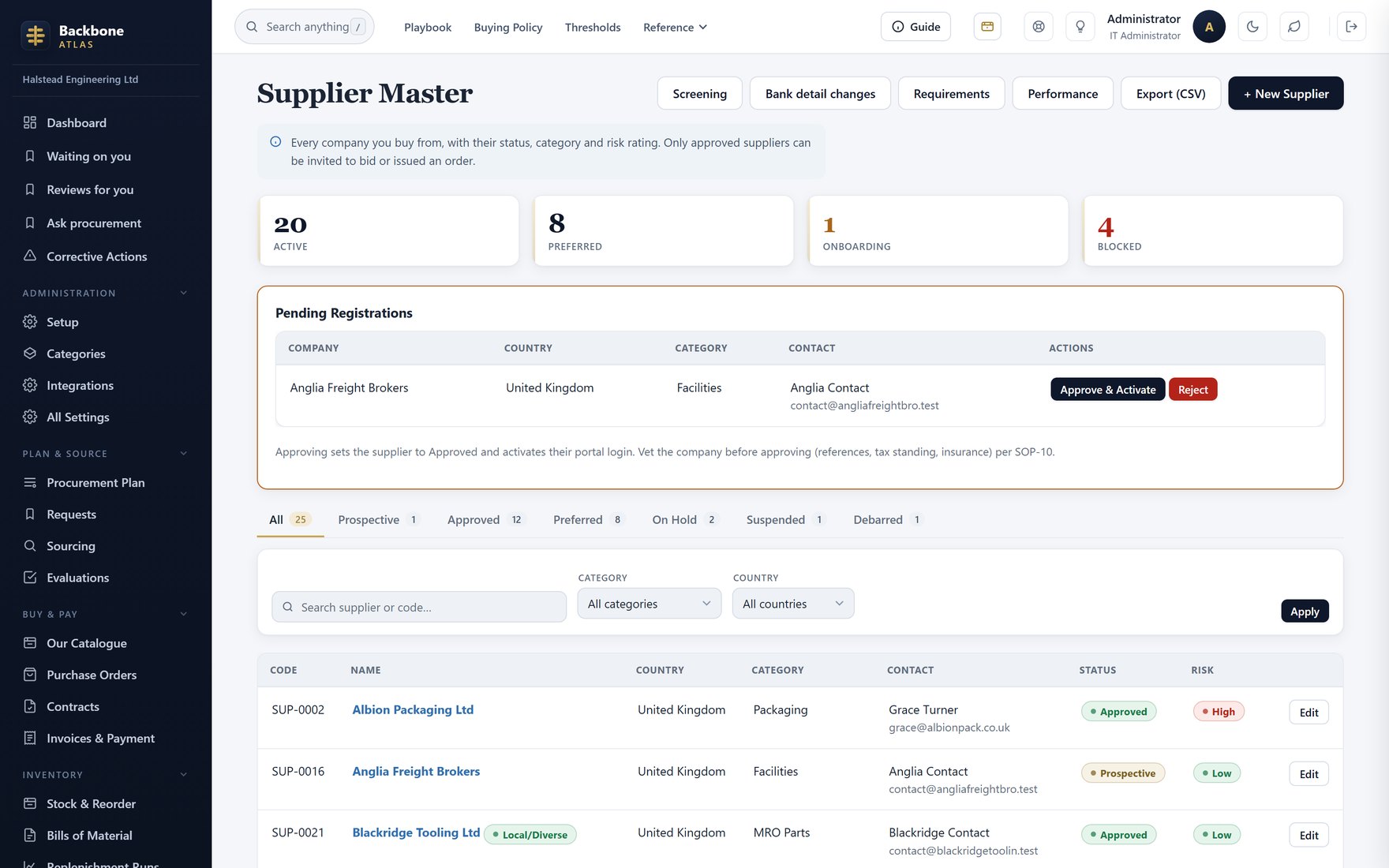1389x868 pixels.
Task: Open Blackridge Tooling Ltd supplier link
Action: [x=416, y=832]
